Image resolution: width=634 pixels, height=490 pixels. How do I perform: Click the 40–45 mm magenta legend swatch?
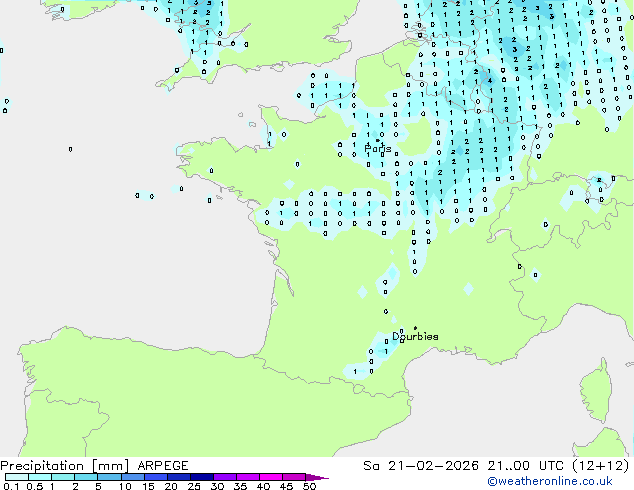271,477
